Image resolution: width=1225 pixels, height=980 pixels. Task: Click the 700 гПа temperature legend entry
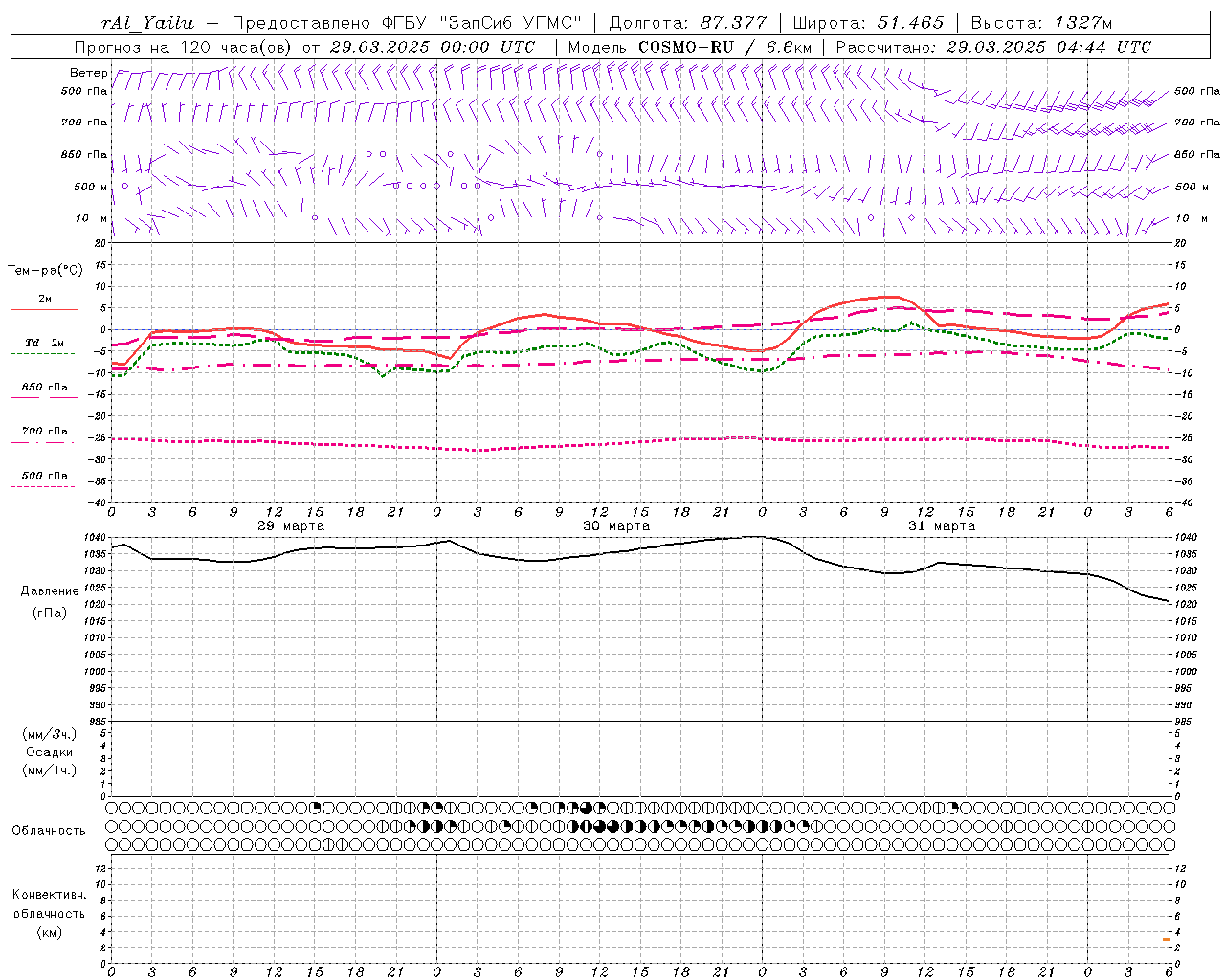pos(45,432)
